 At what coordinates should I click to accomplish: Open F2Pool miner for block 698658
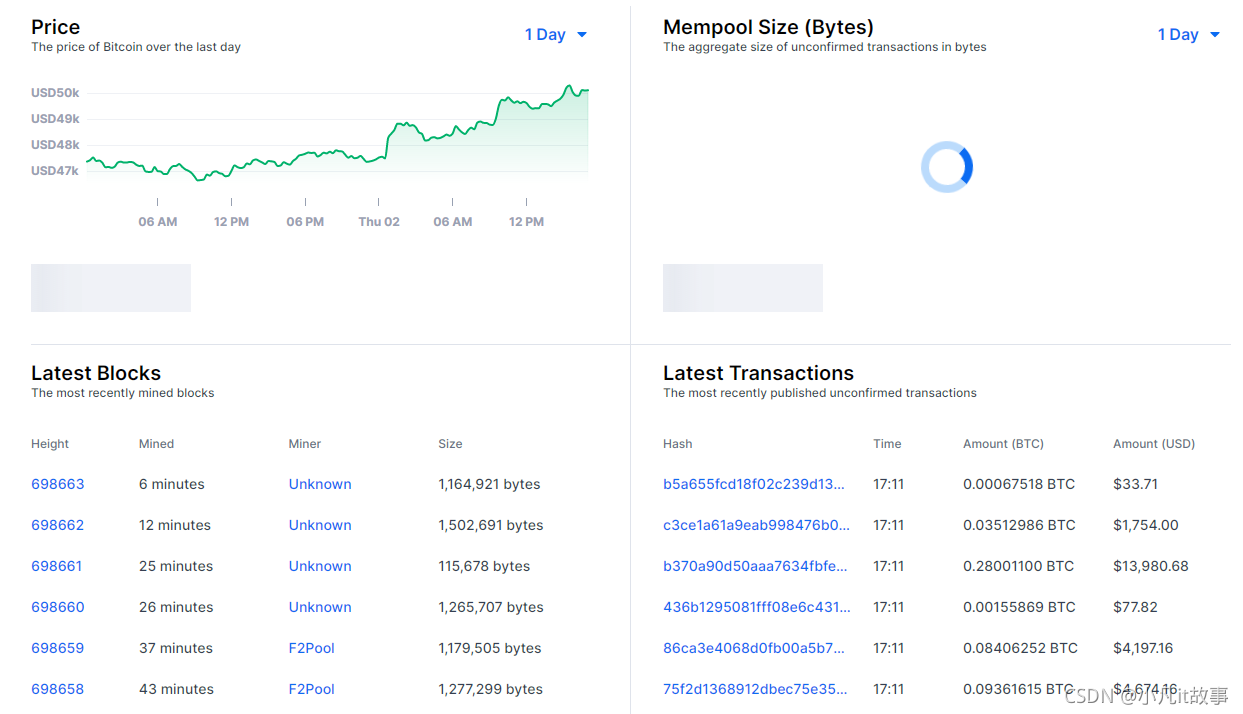312,689
